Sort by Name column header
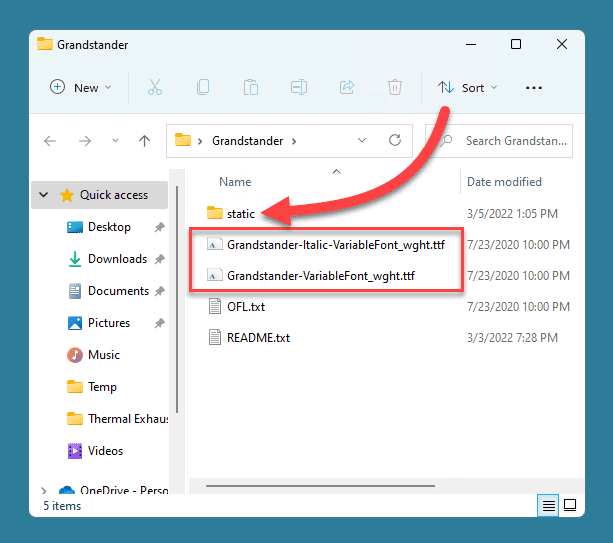This screenshot has height=543, width=613. click(x=235, y=182)
